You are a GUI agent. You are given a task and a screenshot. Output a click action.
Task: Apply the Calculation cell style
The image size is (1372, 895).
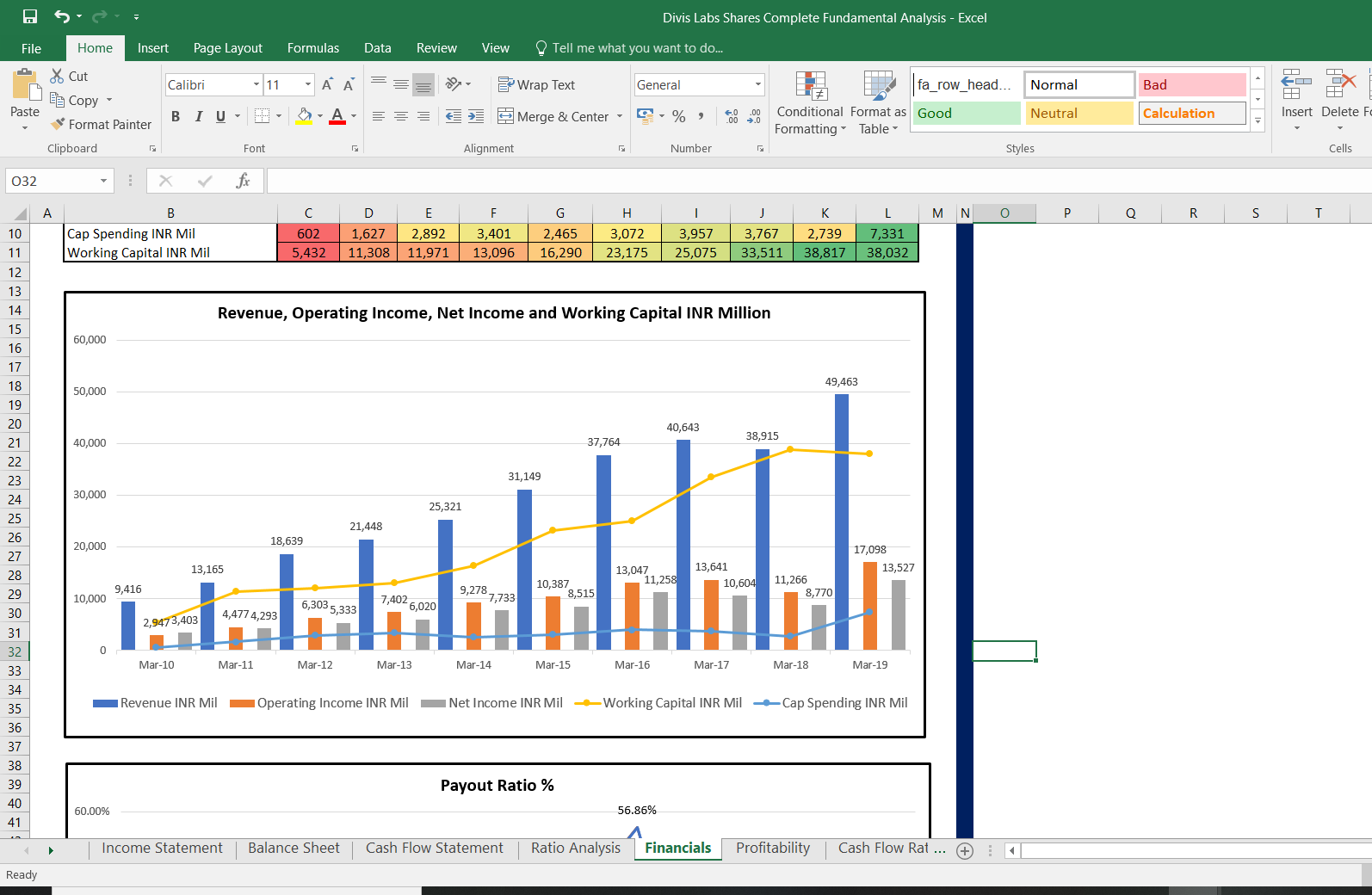1192,114
